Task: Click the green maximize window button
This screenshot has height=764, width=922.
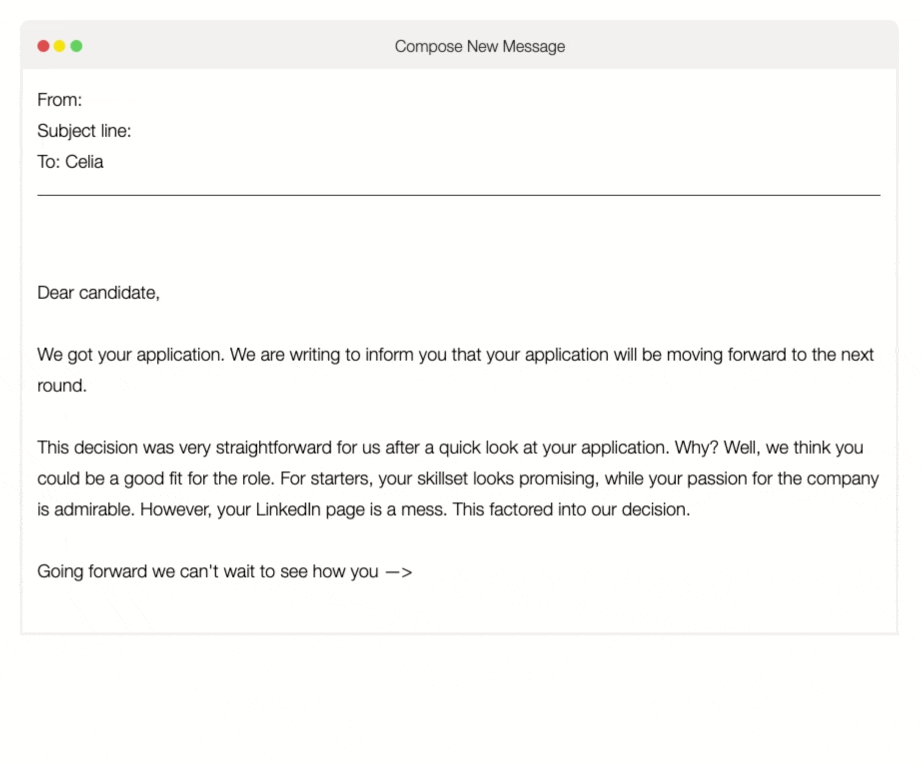Action: (x=77, y=46)
